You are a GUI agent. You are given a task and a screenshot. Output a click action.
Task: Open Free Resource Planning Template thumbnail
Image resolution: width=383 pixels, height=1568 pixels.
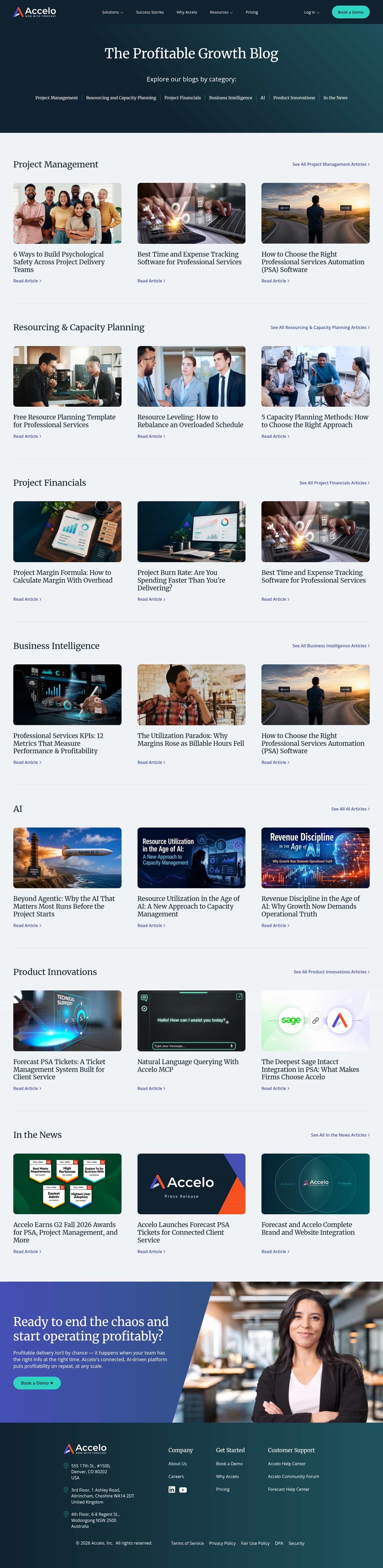pyautogui.click(x=68, y=376)
